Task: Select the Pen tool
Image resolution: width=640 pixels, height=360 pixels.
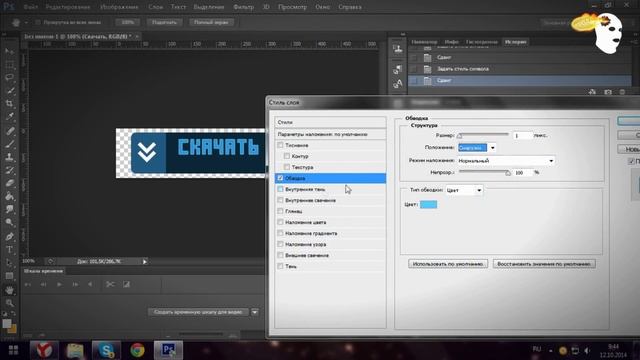Action: click(x=9, y=236)
